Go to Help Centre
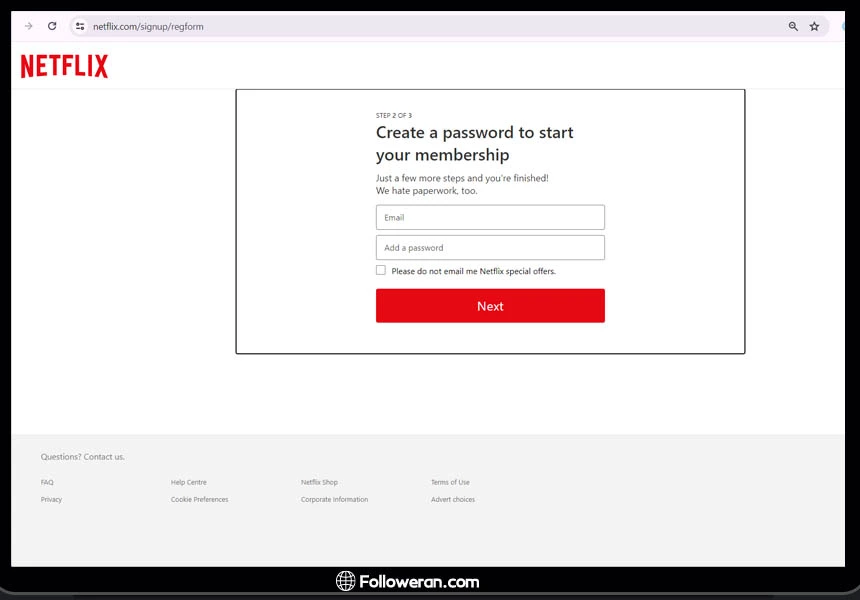This screenshot has height=600, width=860. [x=189, y=482]
